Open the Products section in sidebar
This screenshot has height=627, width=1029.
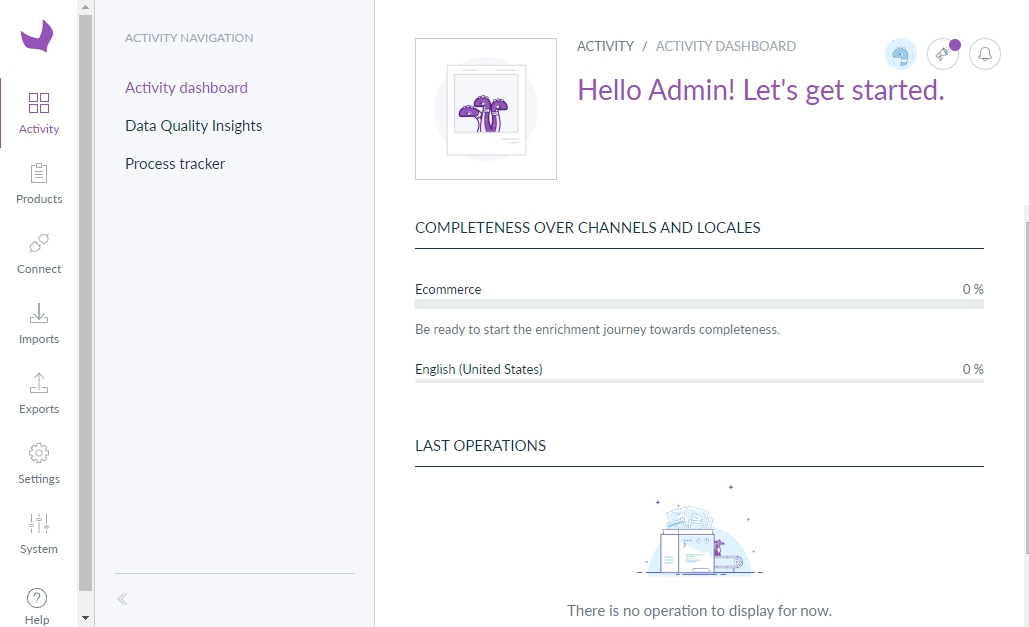click(39, 184)
